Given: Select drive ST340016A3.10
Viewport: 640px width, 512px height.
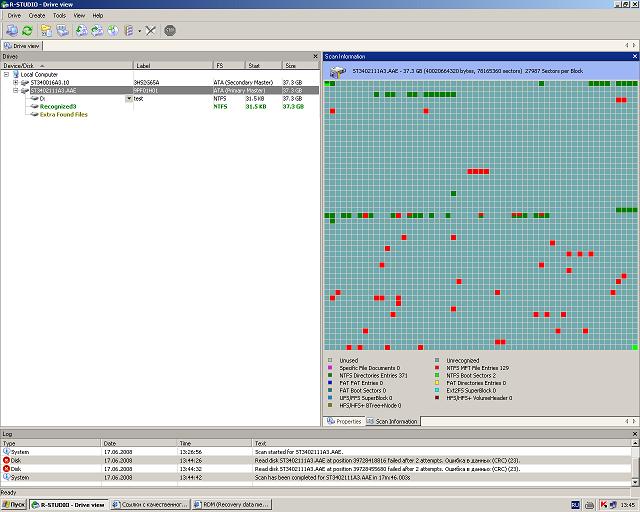Looking at the screenshot, I should 50,82.
